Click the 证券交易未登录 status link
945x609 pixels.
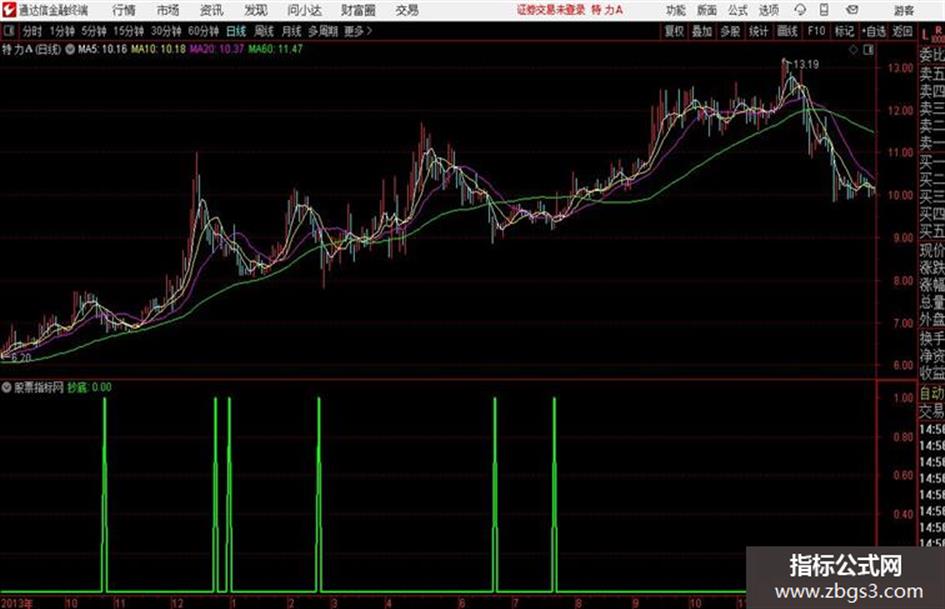coord(550,10)
